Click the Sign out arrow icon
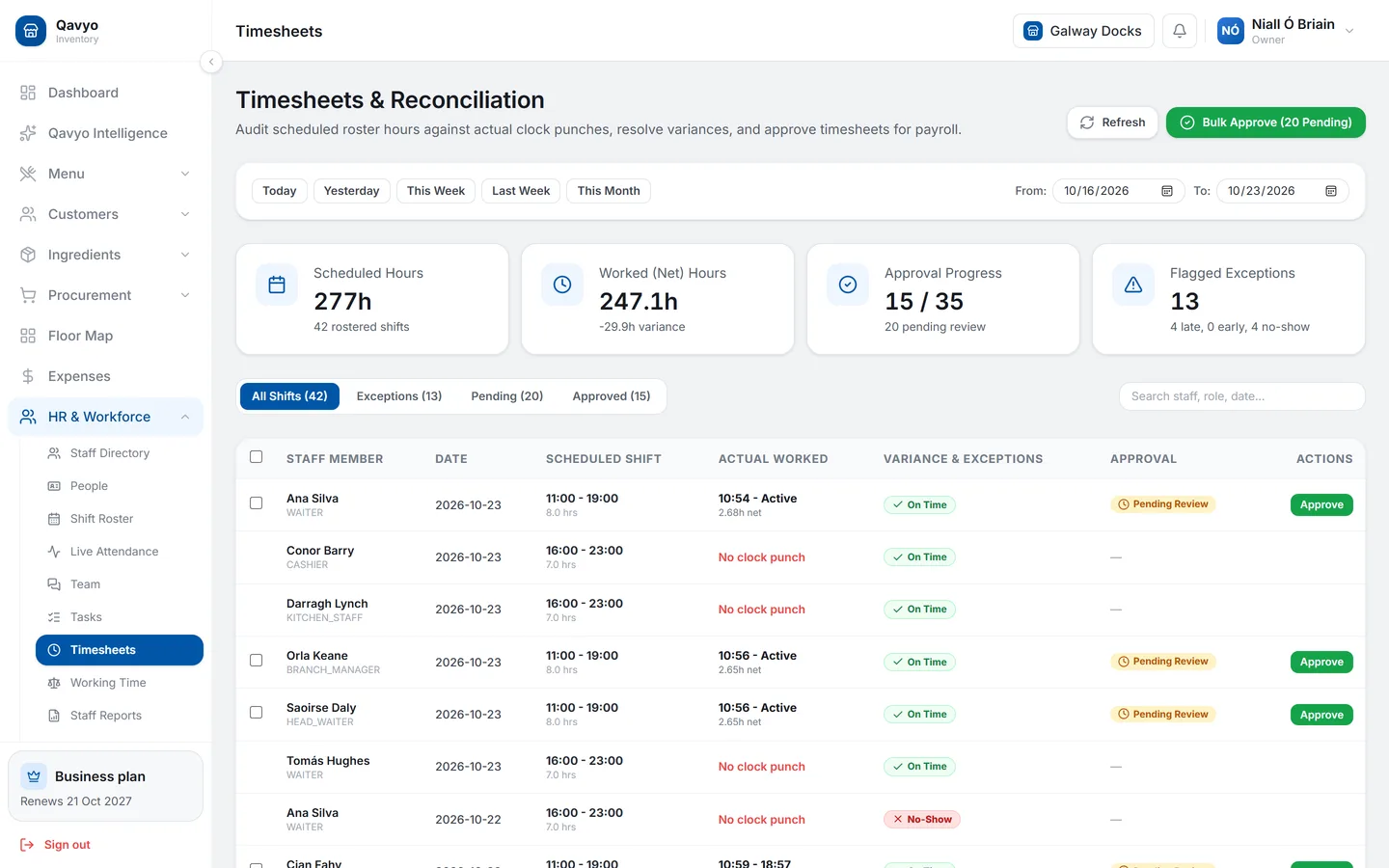This screenshot has height=868, width=1389. [27, 845]
